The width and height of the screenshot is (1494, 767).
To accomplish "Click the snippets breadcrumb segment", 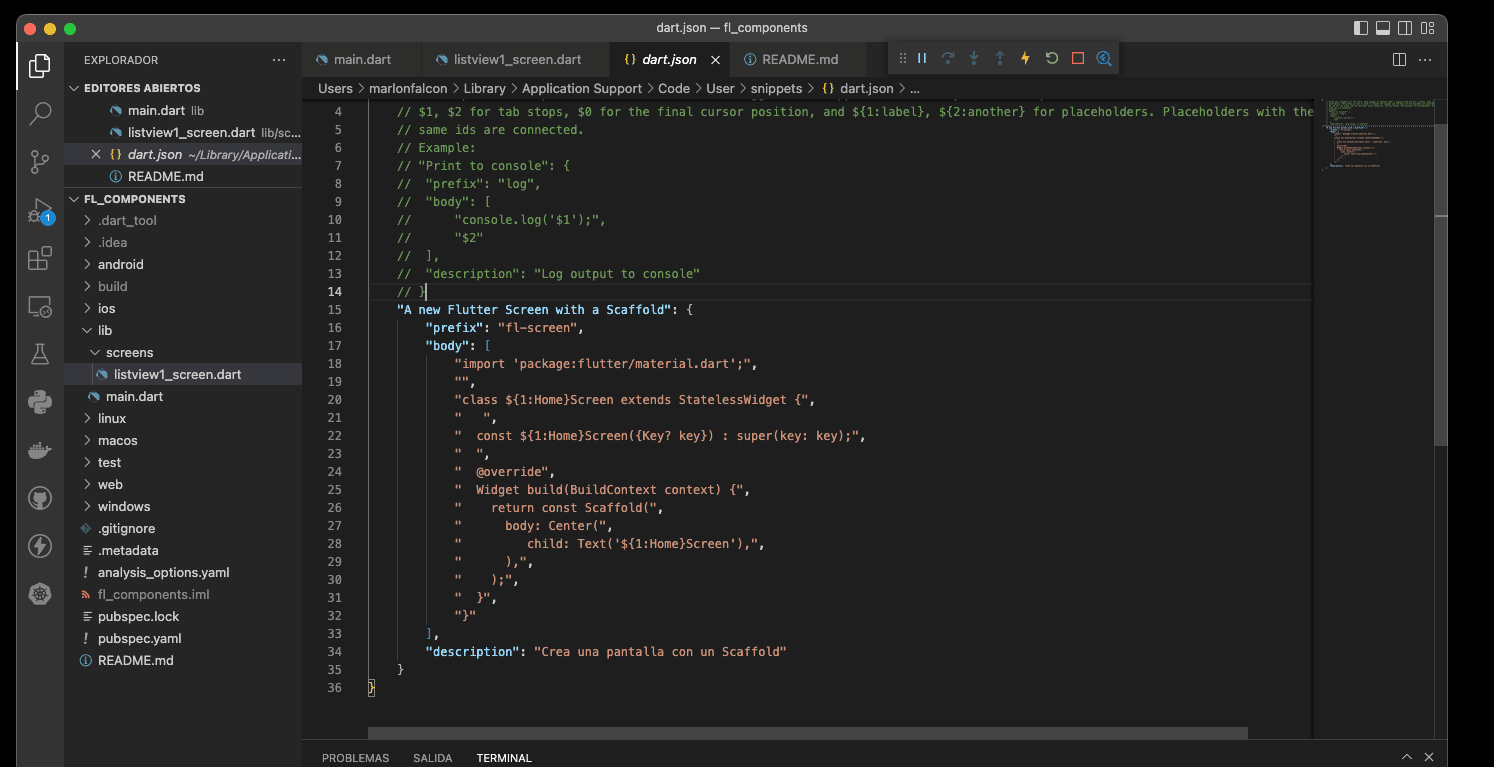I will (x=777, y=88).
